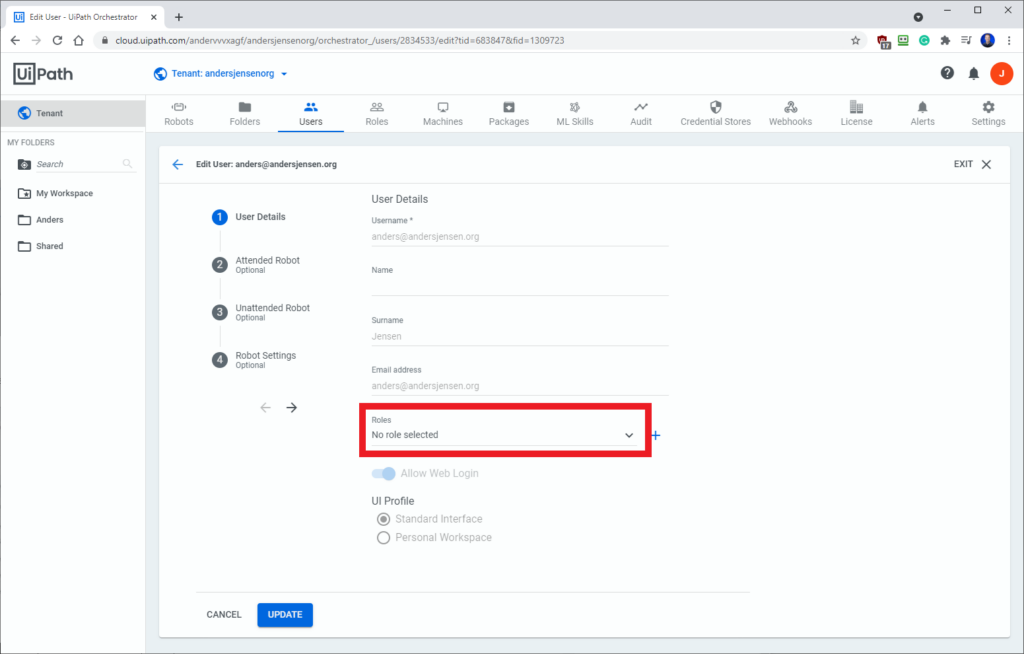
Task: Open the Machines tab
Action: 443,114
